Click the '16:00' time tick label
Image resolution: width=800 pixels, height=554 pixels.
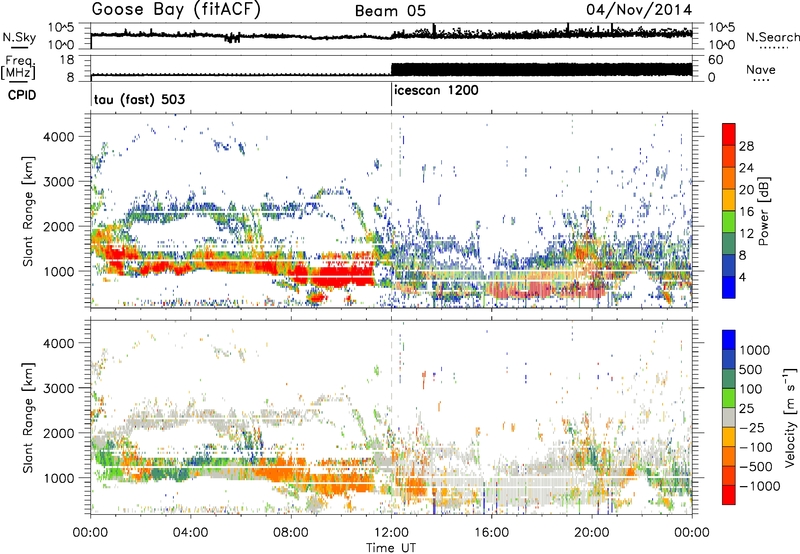(491, 533)
